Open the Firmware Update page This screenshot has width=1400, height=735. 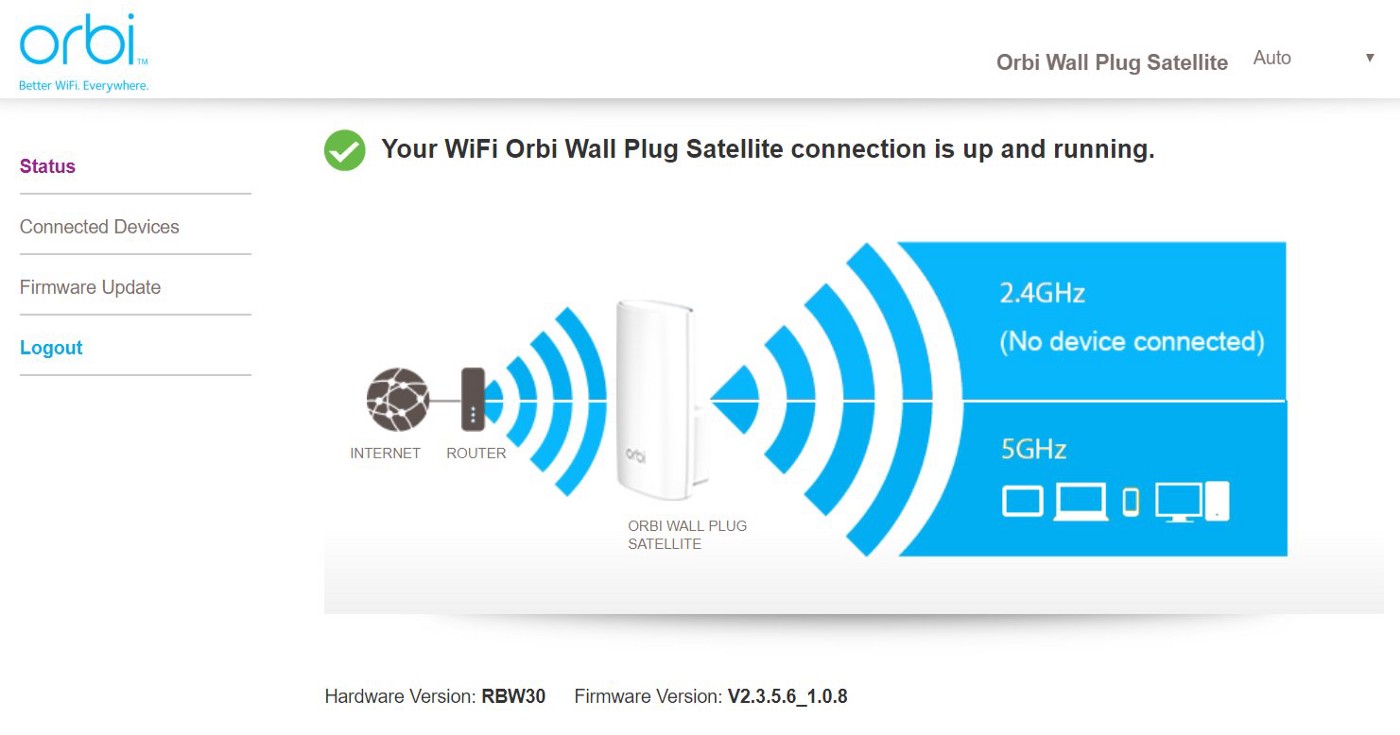90,288
